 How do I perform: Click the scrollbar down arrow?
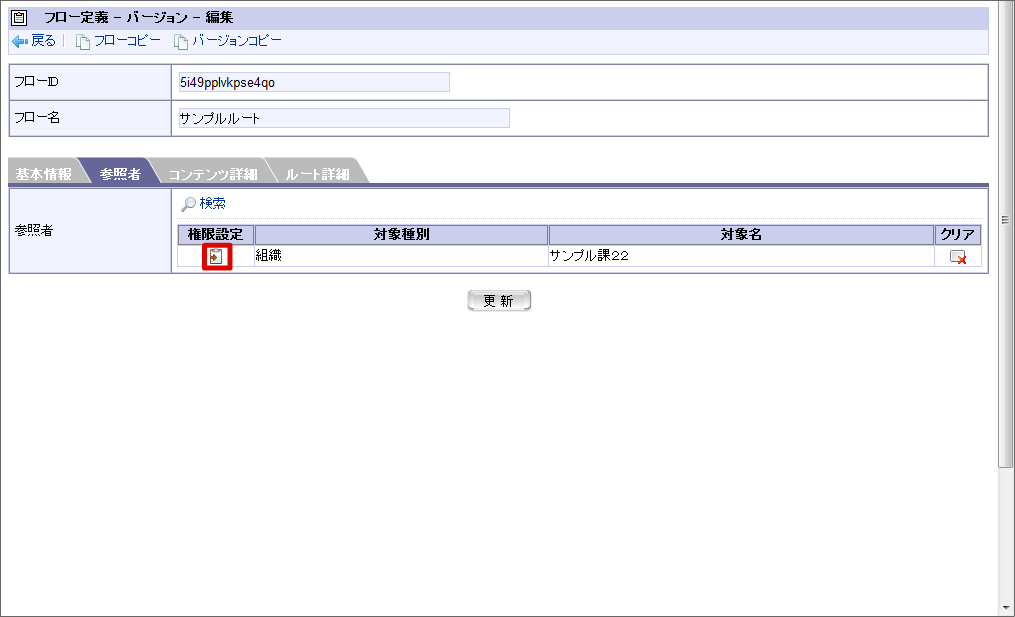[1006, 608]
